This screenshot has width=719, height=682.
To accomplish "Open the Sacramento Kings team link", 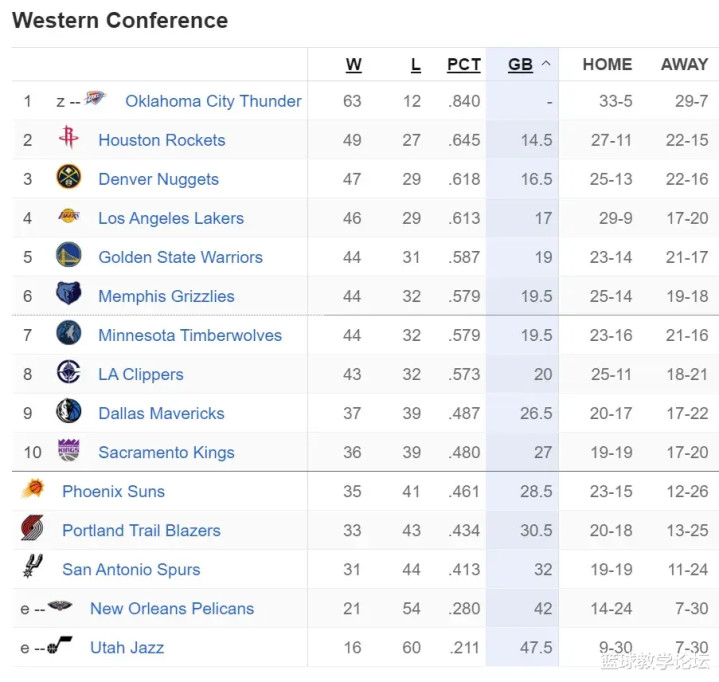I will click(x=166, y=453).
